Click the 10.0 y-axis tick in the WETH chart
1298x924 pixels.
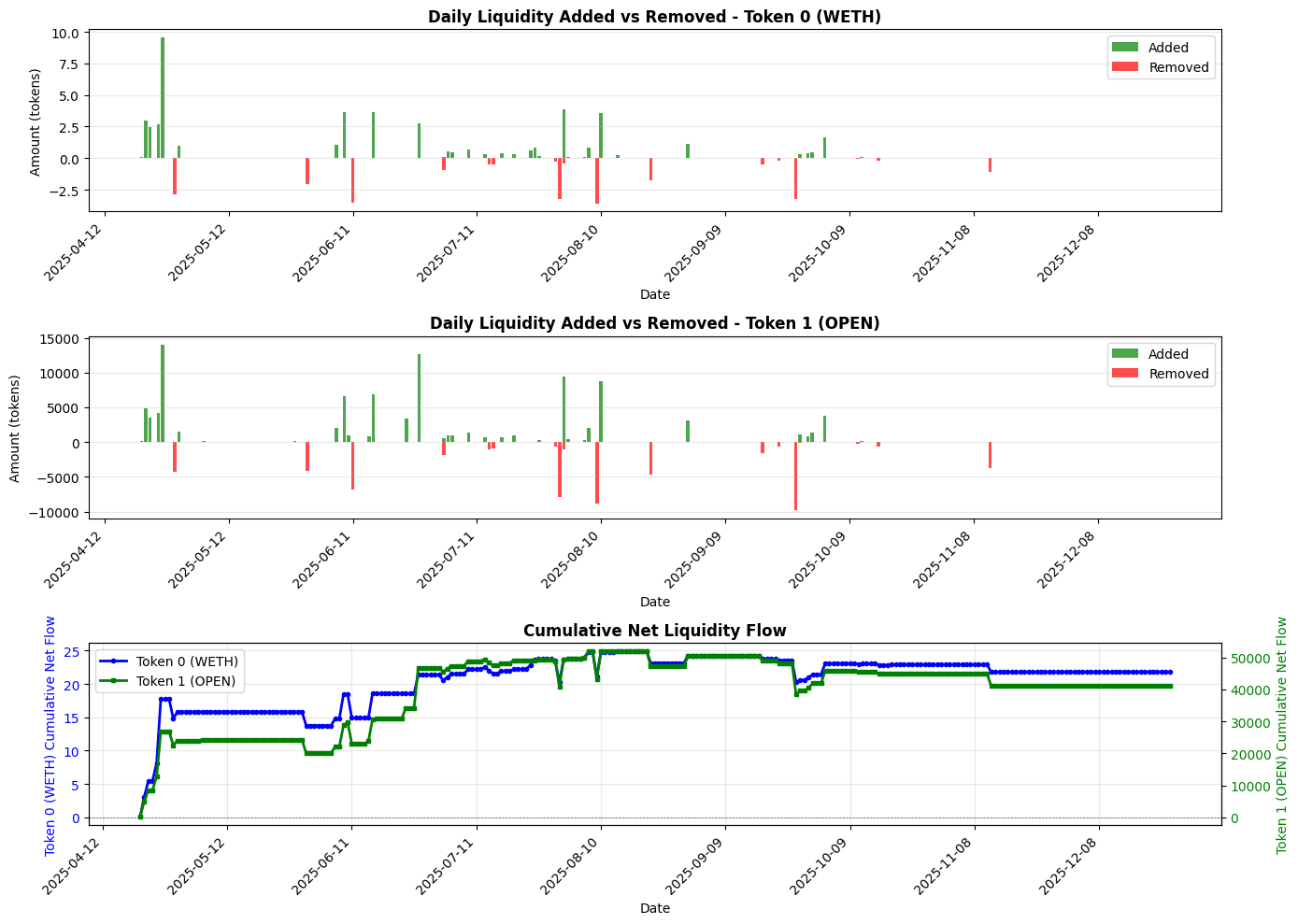pyautogui.click(x=68, y=34)
